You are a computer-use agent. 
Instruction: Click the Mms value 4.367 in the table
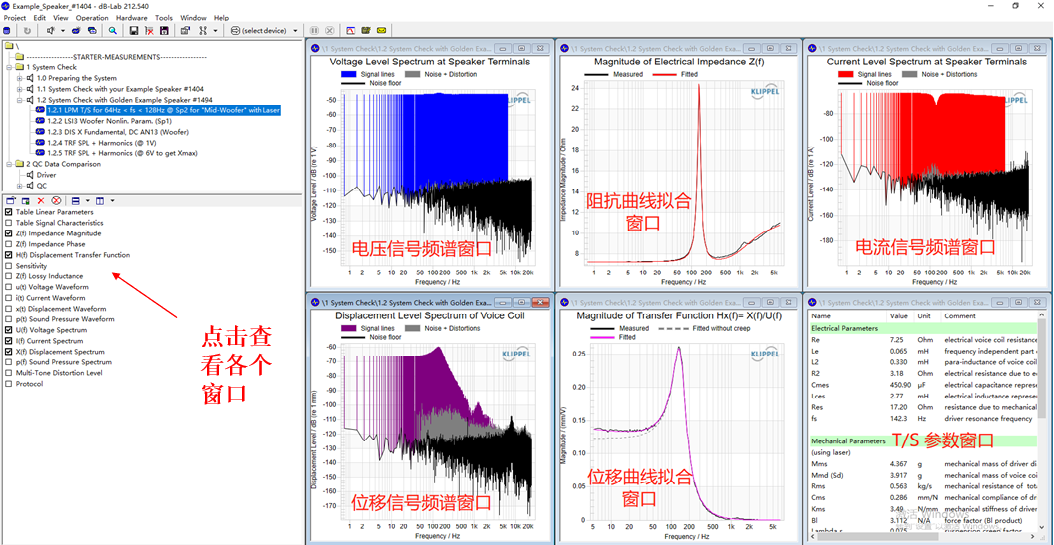pos(898,464)
